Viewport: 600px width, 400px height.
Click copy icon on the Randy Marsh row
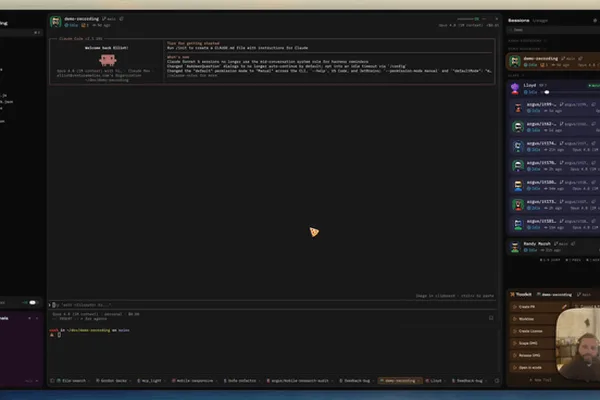coord(573,244)
